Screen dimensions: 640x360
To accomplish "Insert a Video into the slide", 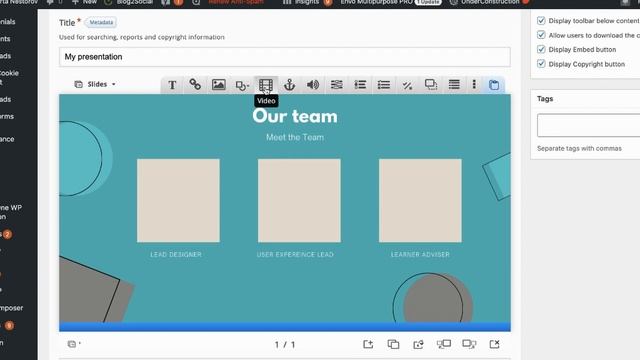I will [266, 85].
